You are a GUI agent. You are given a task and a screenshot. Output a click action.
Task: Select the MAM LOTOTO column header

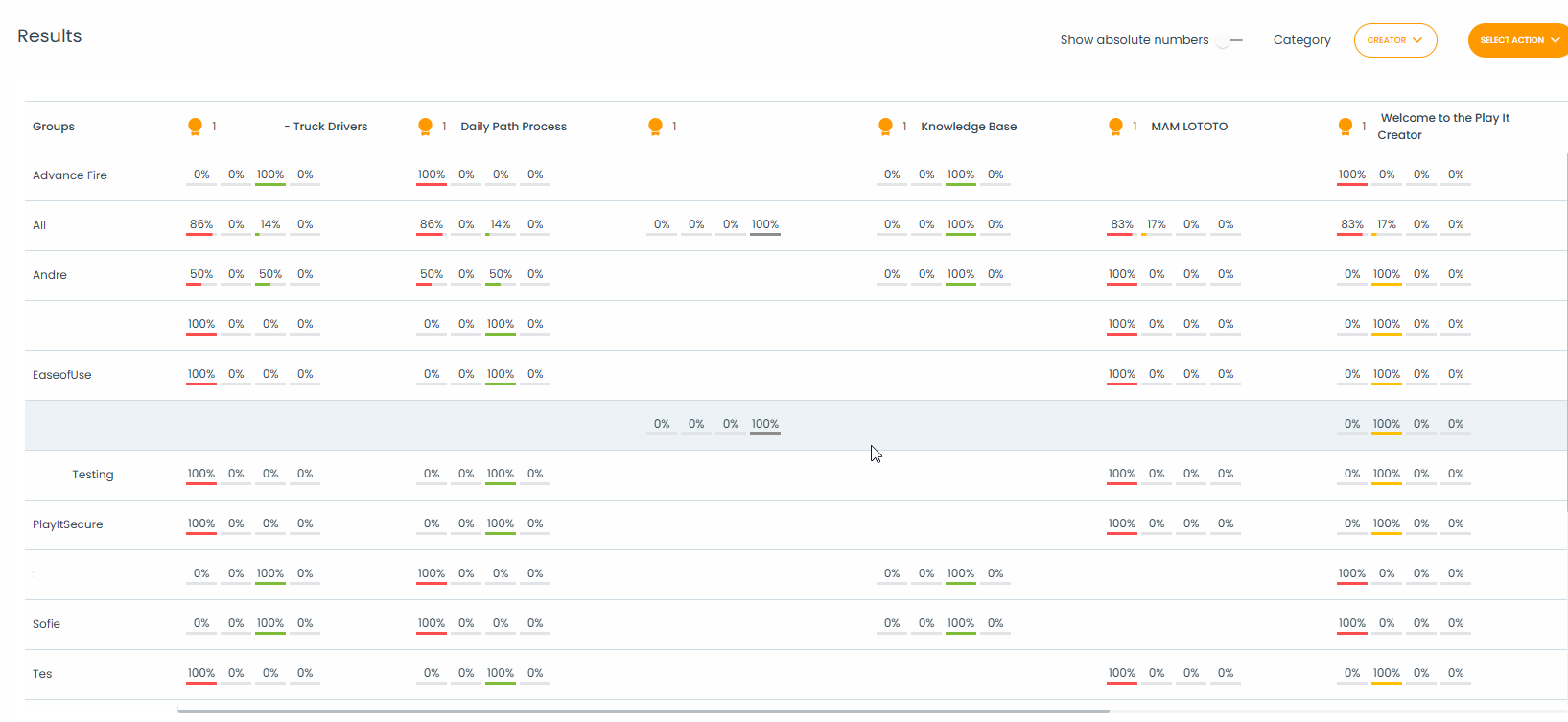[1189, 127]
